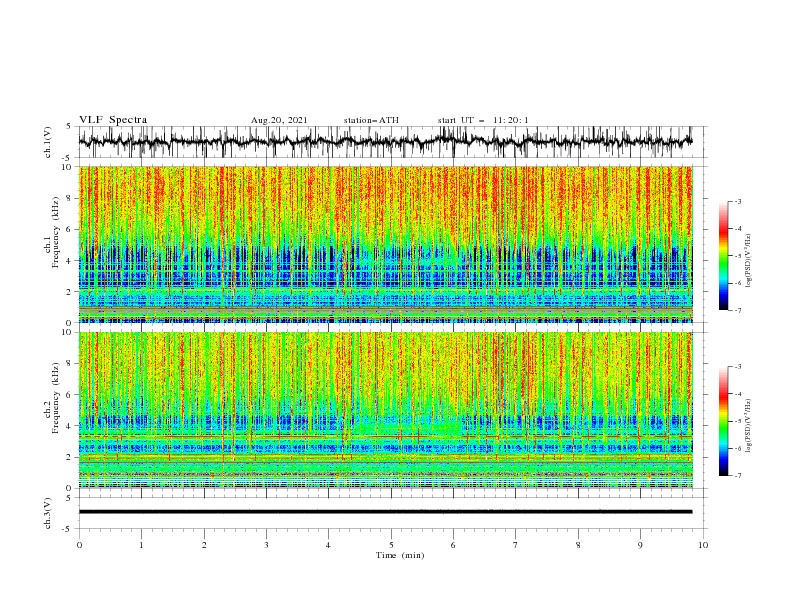Image resolution: width=792 pixels, height=612 pixels.
Task: Click the ch.1 color scale bar
Action: (723, 256)
